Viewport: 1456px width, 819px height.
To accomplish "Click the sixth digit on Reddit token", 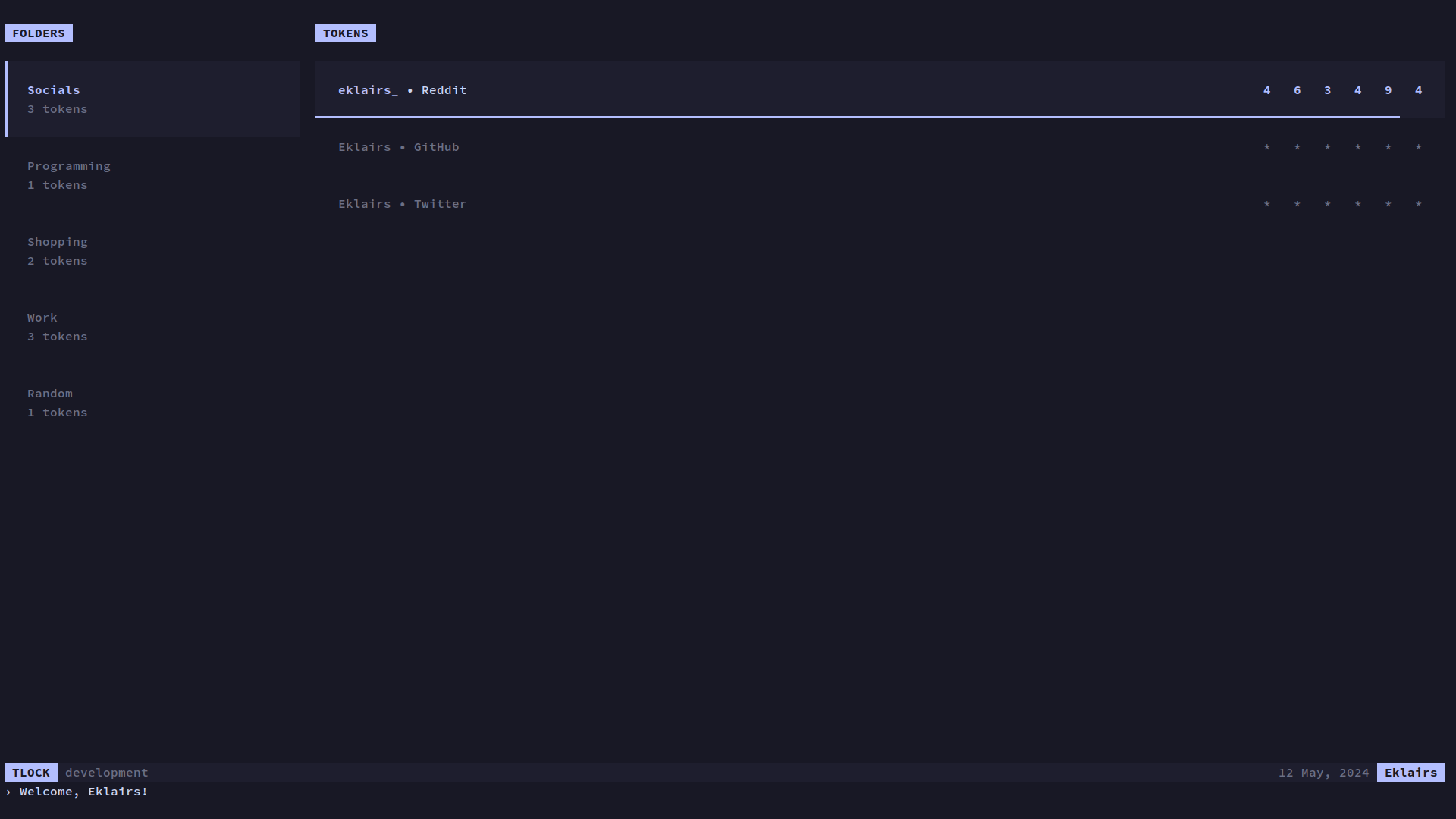I will 1419,90.
